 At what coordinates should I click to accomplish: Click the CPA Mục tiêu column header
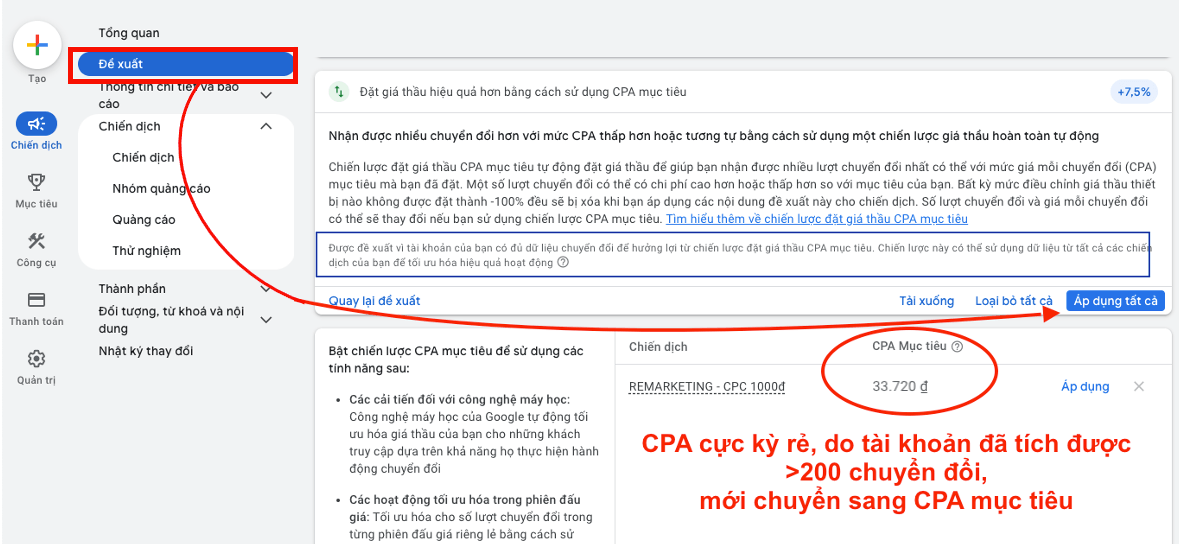[910, 347]
